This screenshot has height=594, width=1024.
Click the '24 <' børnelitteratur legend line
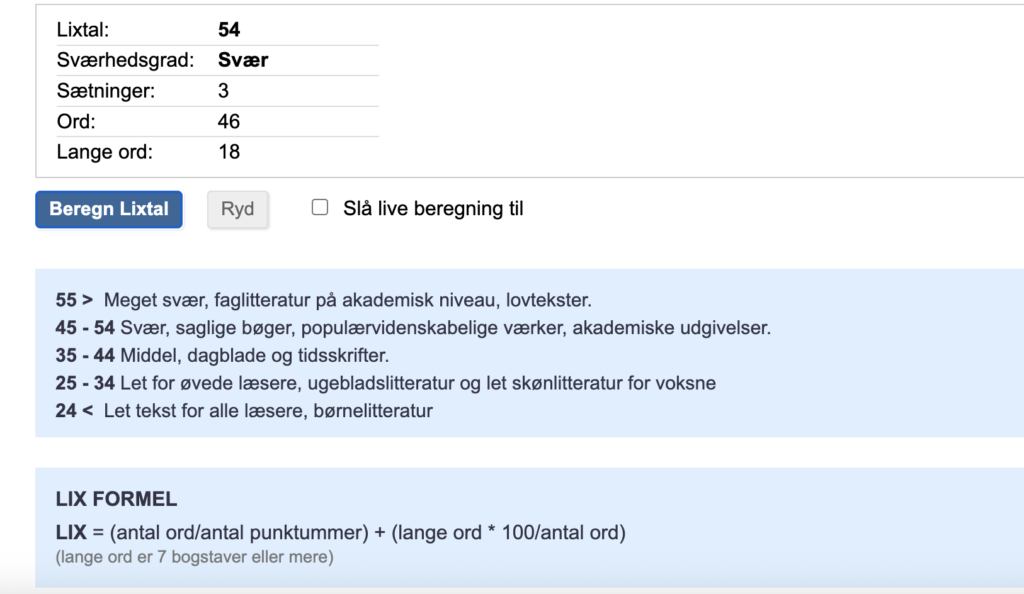244,411
